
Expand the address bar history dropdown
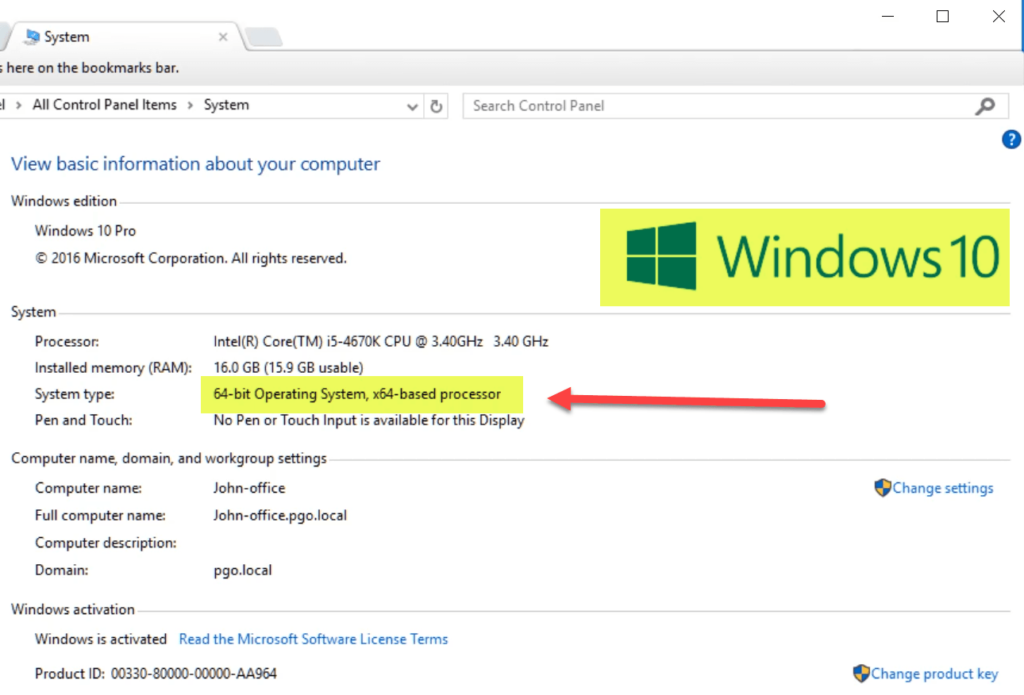(x=413, y=106)
